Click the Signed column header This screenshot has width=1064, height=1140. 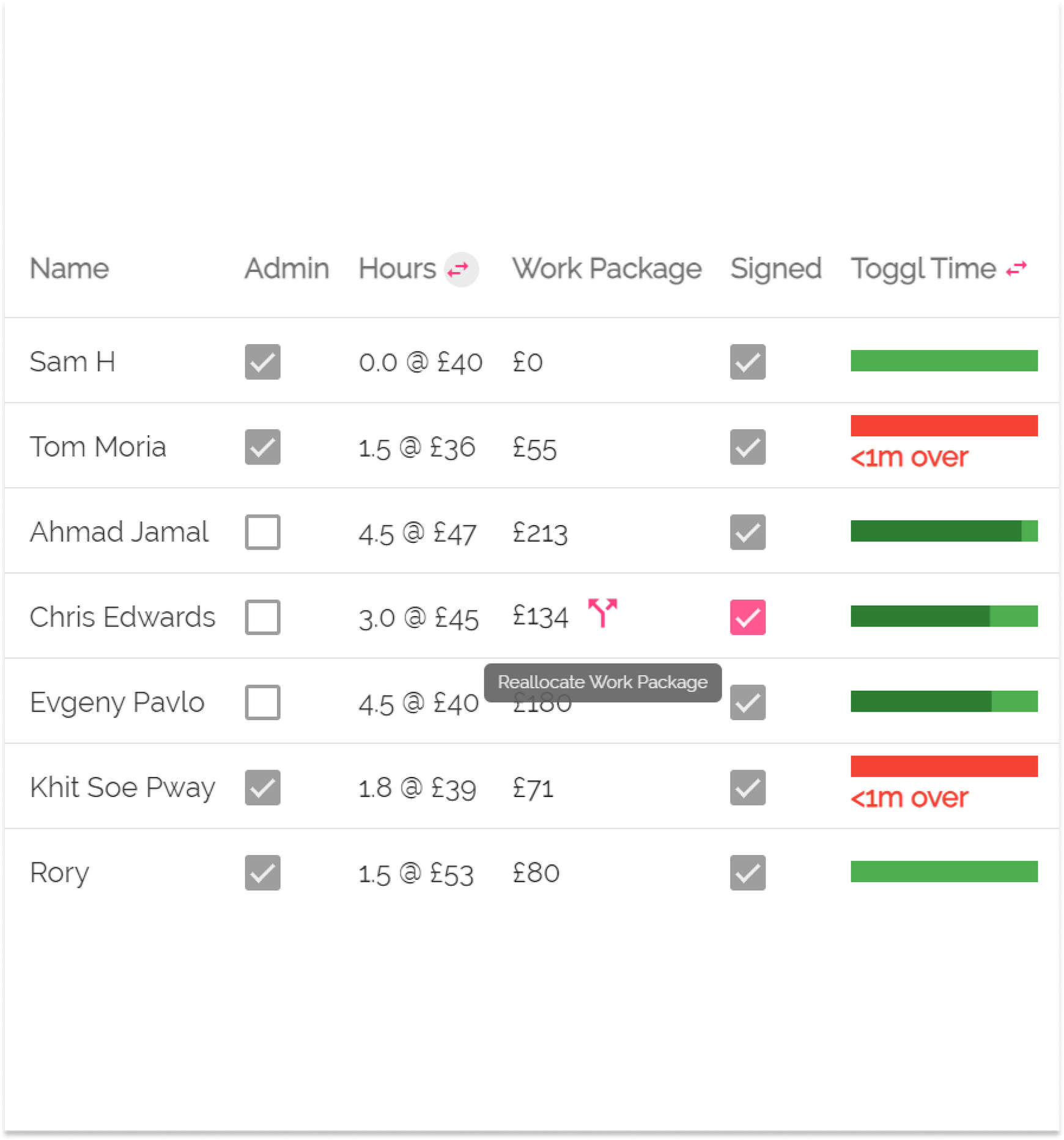click(x=775, y=269)
